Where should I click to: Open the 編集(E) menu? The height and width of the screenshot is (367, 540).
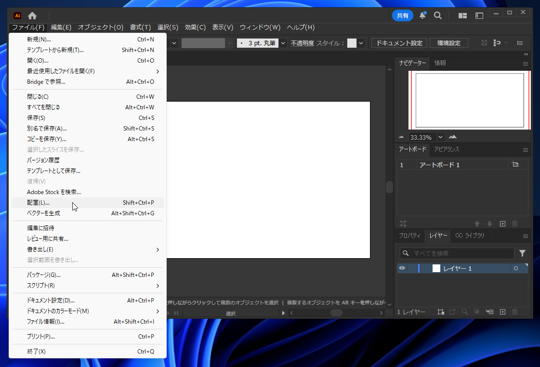coord(61,28)
